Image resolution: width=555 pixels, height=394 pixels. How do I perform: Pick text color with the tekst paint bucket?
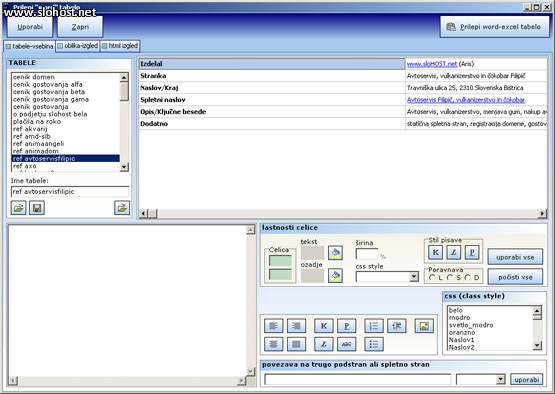(x=335, y=253)
